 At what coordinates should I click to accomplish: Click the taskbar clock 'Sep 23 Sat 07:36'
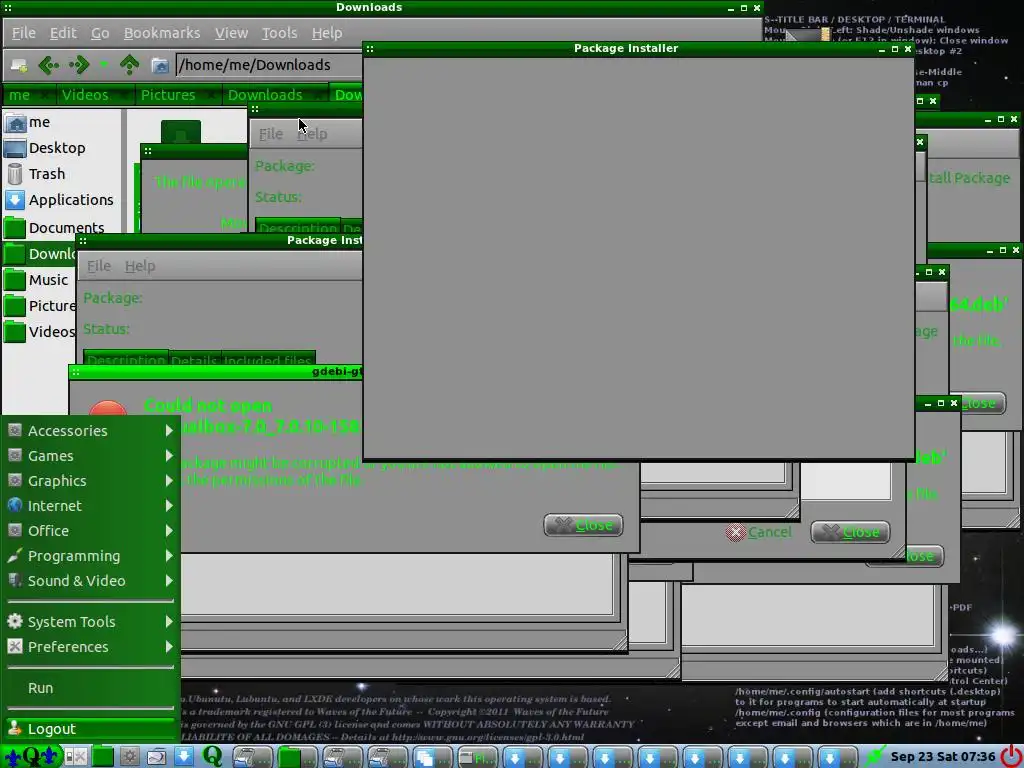coord(942,756)
